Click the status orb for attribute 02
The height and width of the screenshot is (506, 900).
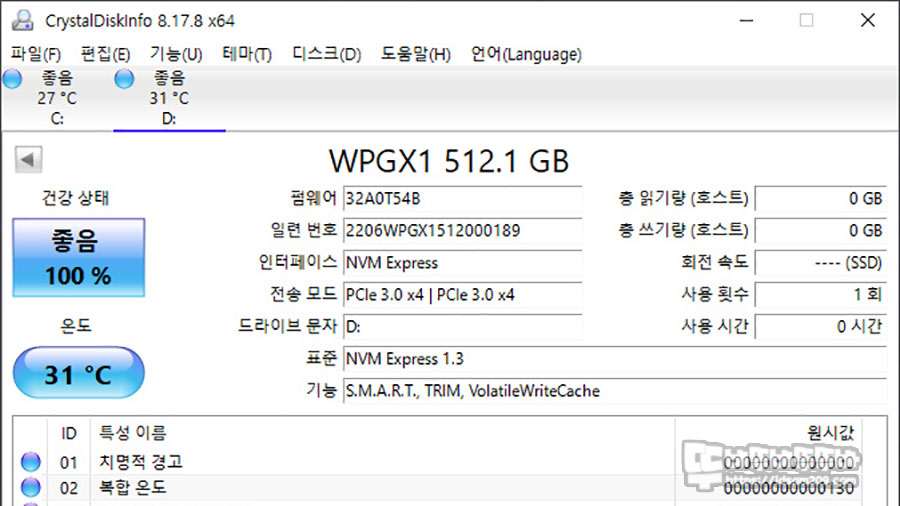pos(31,488)
